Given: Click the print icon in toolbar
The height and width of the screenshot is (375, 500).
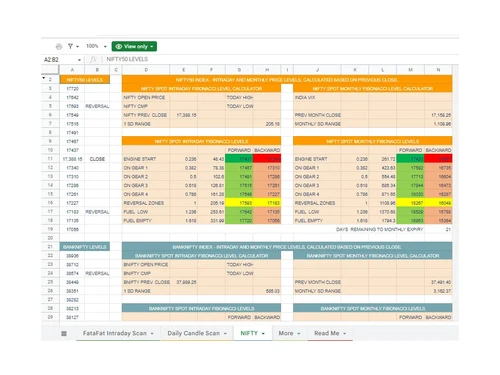Looking at the screenshot, I should click(59, 46).
